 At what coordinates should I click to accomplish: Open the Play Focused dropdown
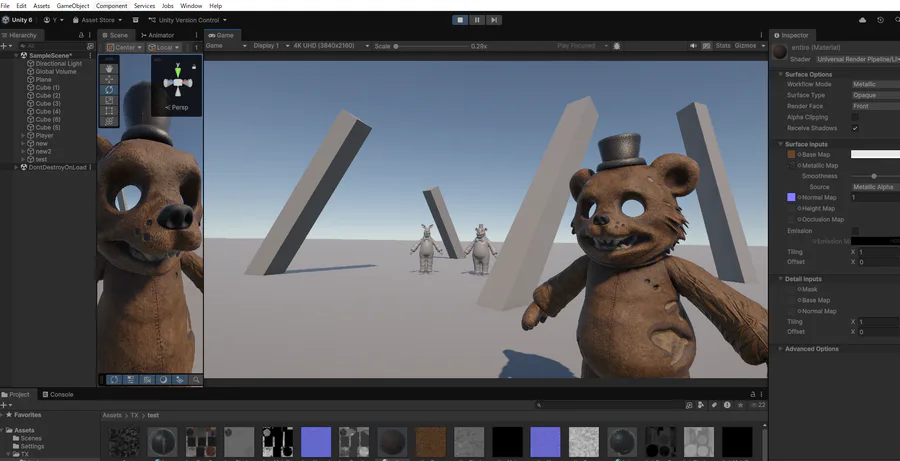[582, 46]
